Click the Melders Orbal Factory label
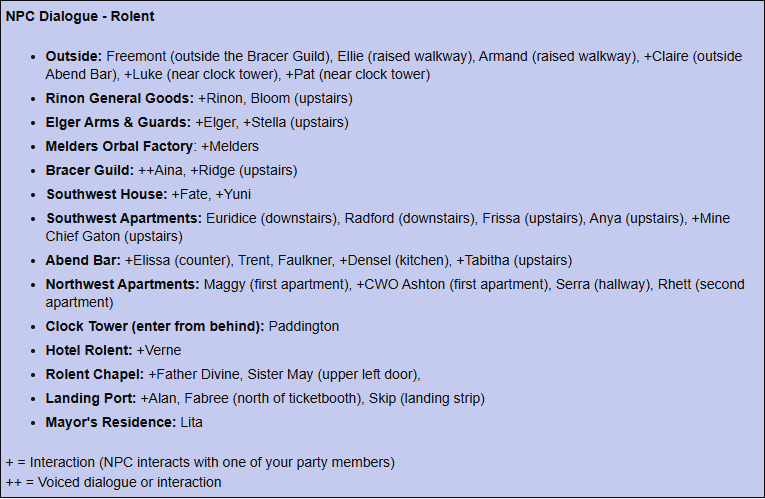The width and height of the screenshot is (765, 499). (x=119, y=146)
